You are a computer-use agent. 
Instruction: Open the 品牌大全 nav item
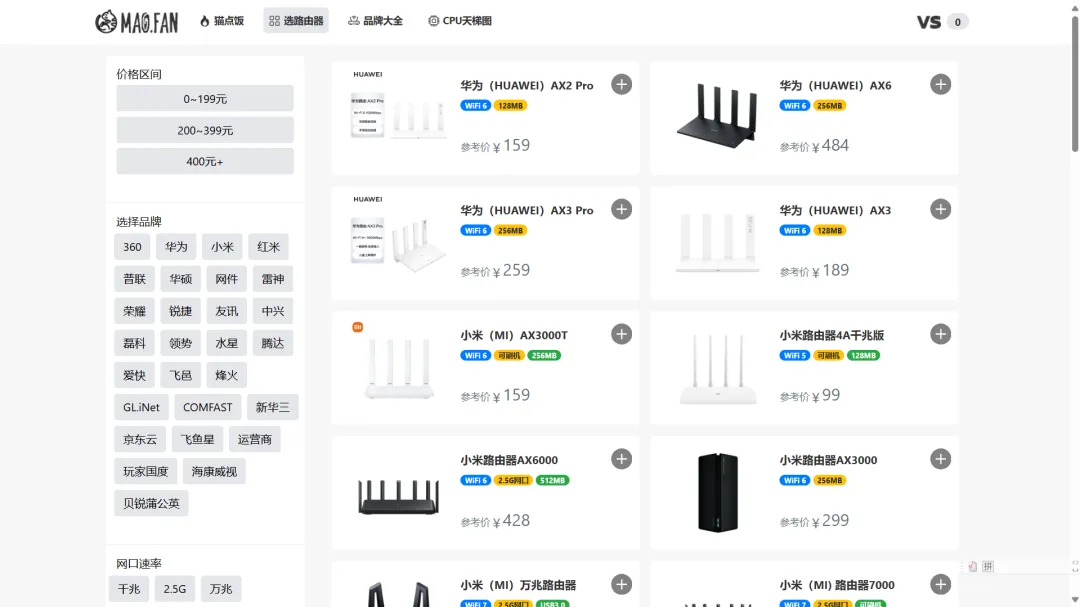click(375, 21)
